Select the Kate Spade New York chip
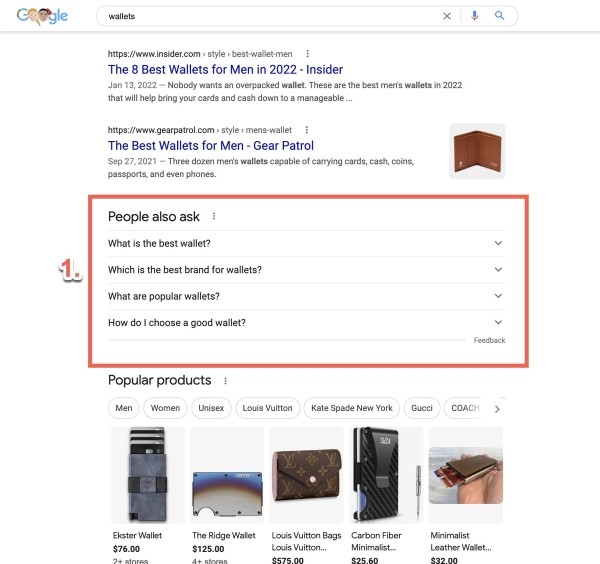 click(x=352, y=408)
